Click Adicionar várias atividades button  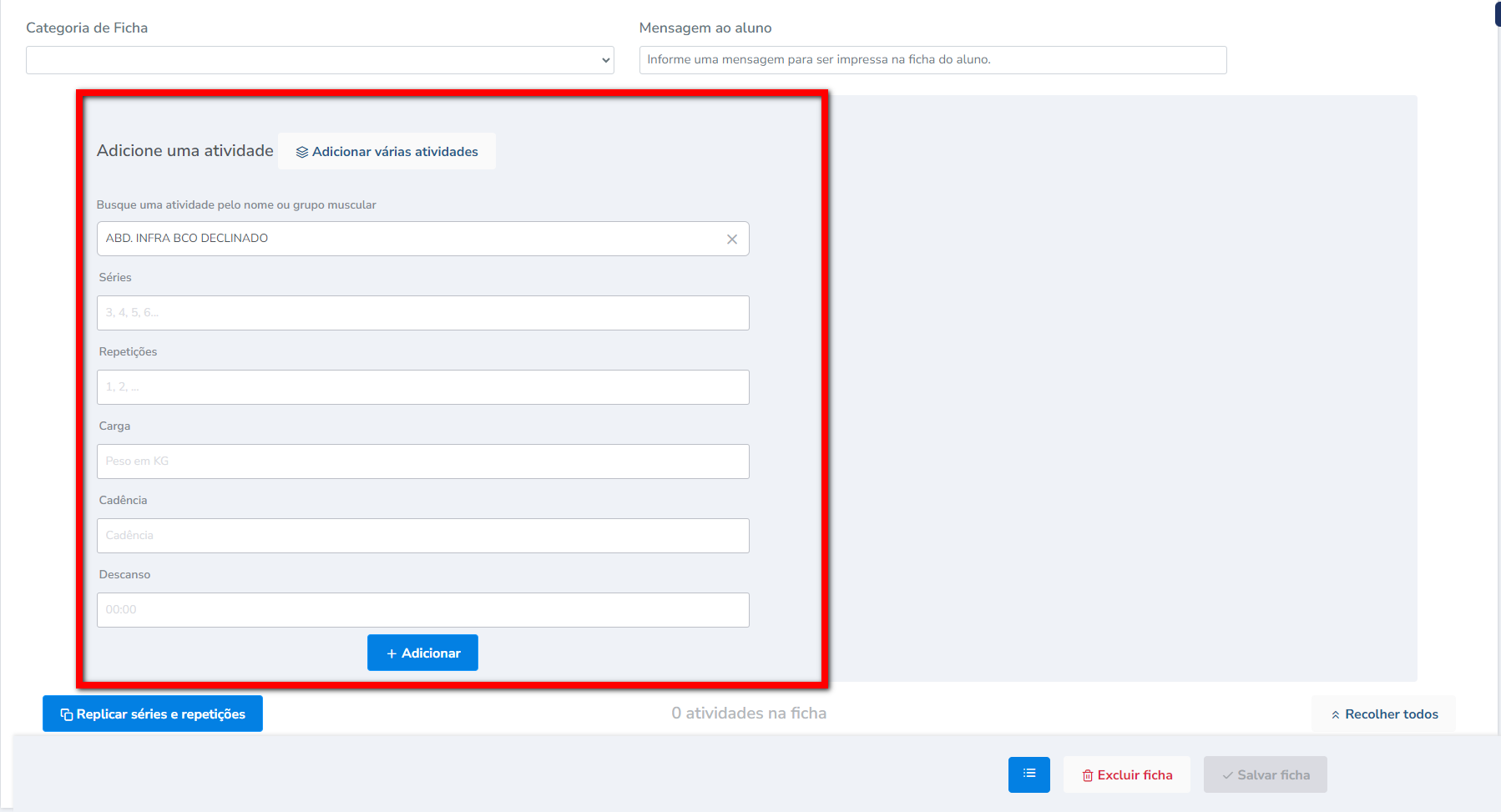(x=387, y=152)
